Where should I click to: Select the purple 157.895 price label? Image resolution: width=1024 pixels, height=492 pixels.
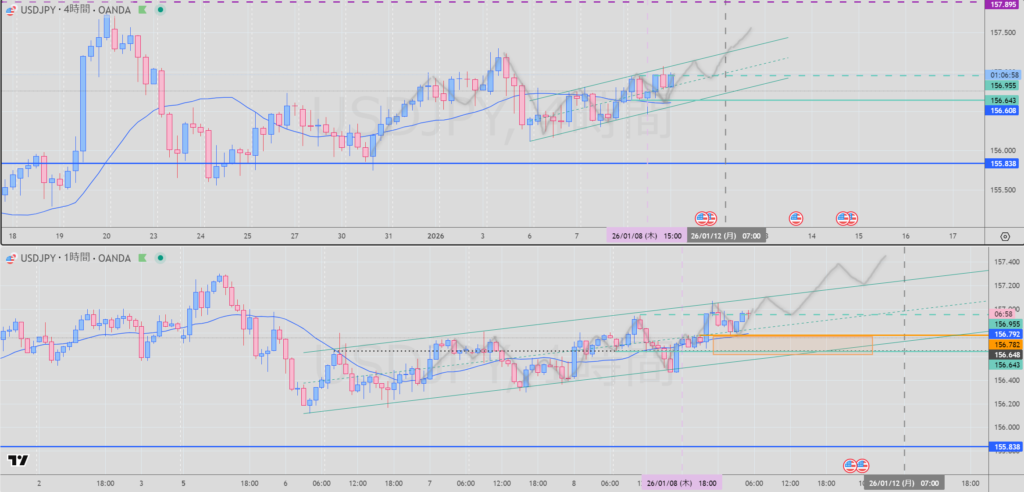click(1003, 5)
